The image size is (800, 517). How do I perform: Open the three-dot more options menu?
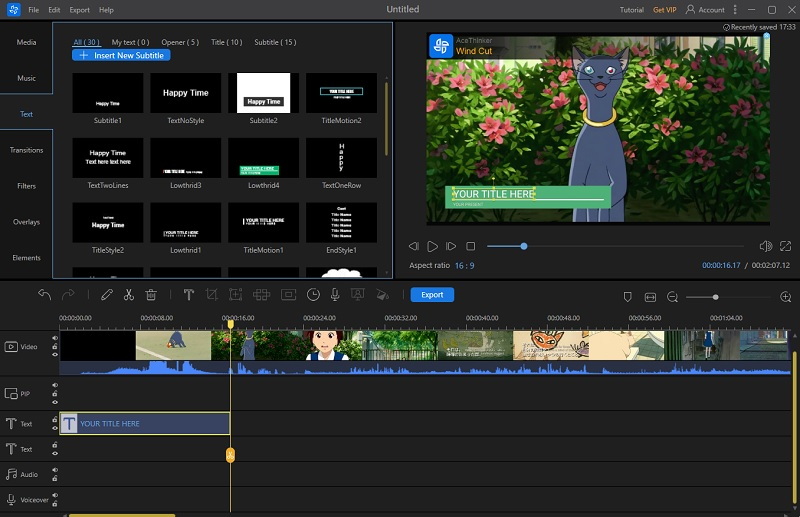[735, 10]
